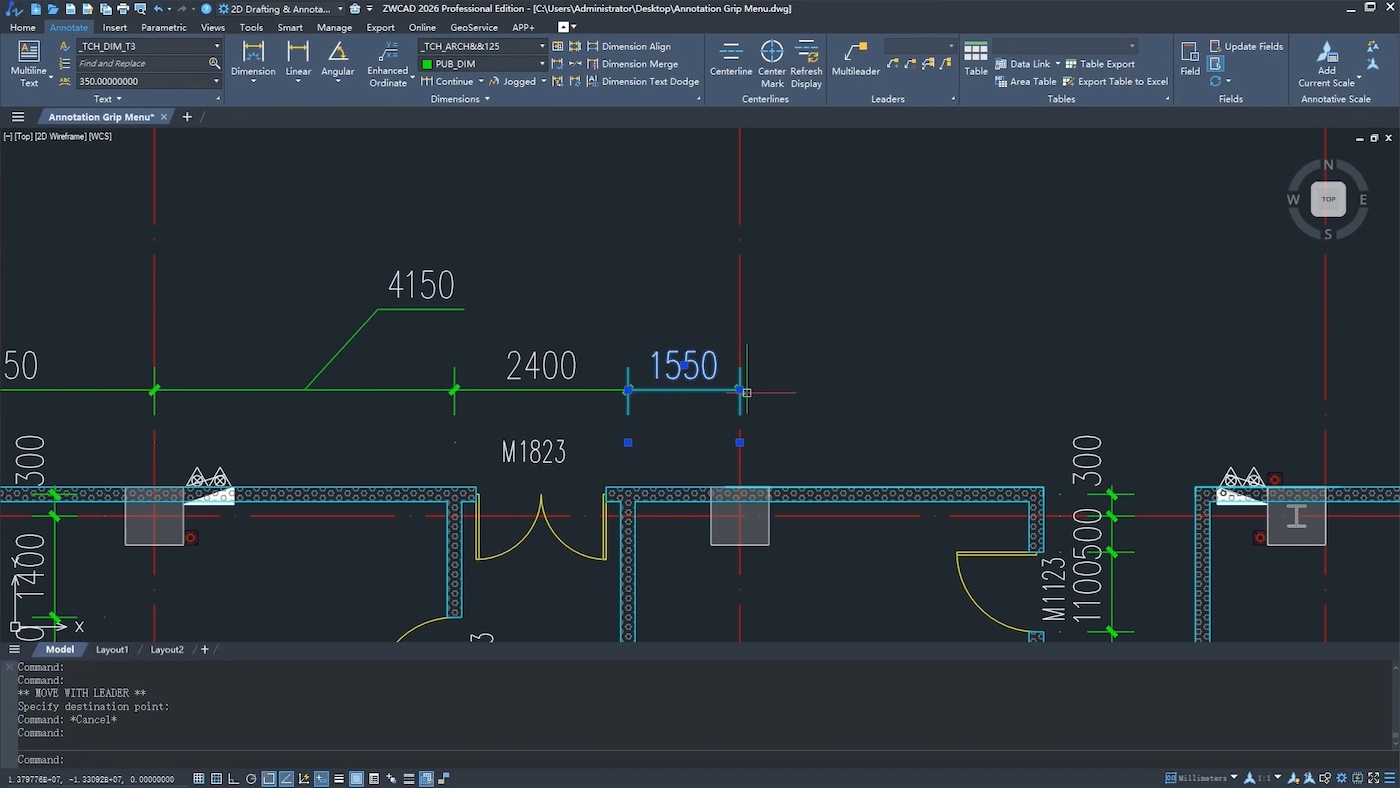Click the blue Help question mark icon

[x=205, y=9]
